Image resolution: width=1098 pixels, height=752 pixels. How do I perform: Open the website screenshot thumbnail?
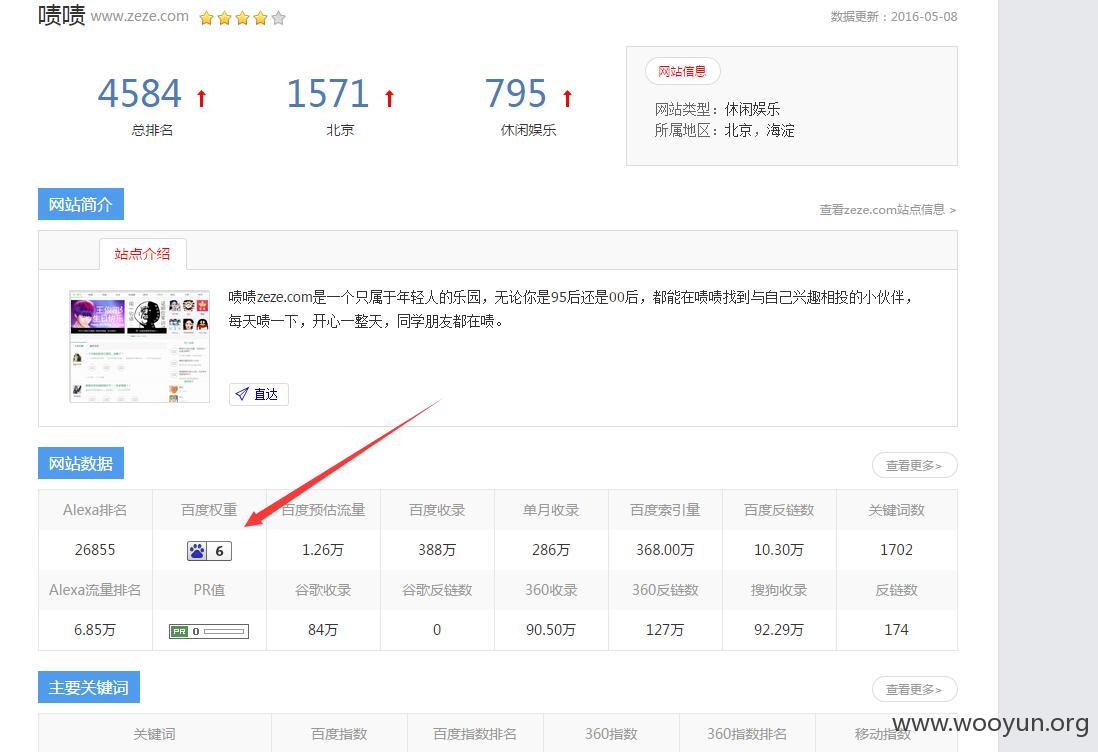tap(139, 346)
